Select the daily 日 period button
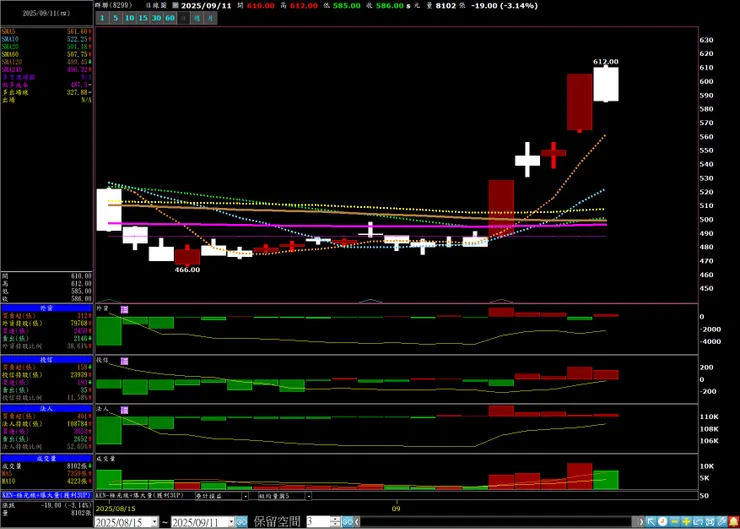 (184, 18)
